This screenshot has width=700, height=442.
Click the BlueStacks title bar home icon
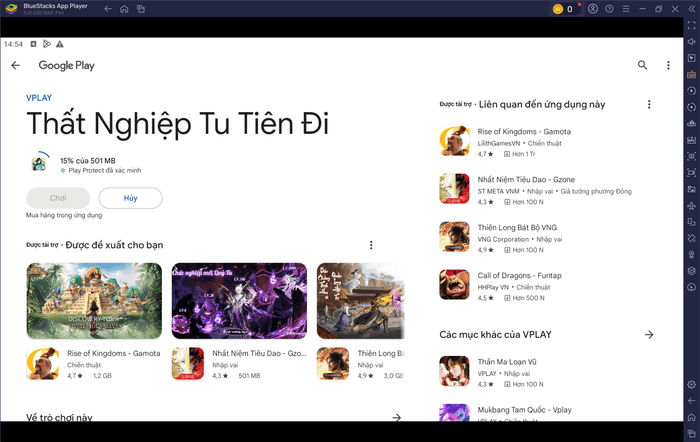[x=124, y=9]
